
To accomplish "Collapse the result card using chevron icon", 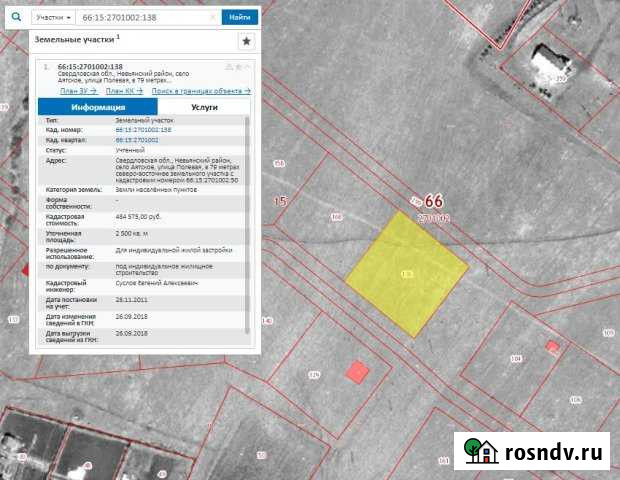I will [x=247, y=66].
